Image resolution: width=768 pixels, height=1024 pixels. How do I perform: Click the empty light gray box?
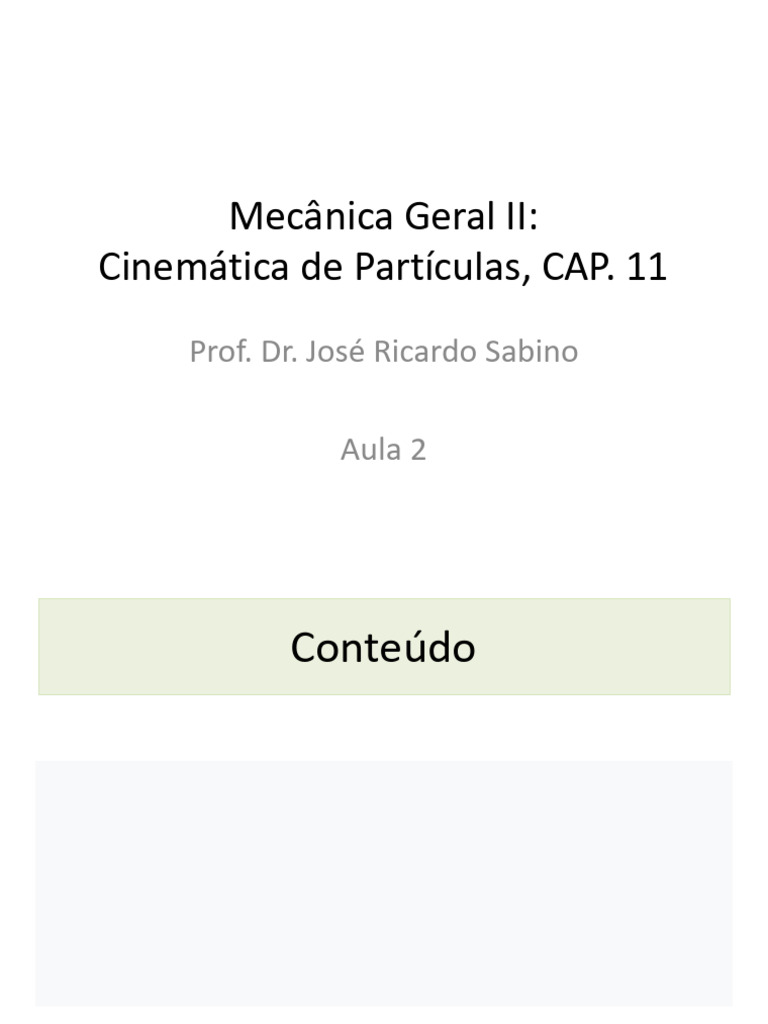[x=384, y=883]
